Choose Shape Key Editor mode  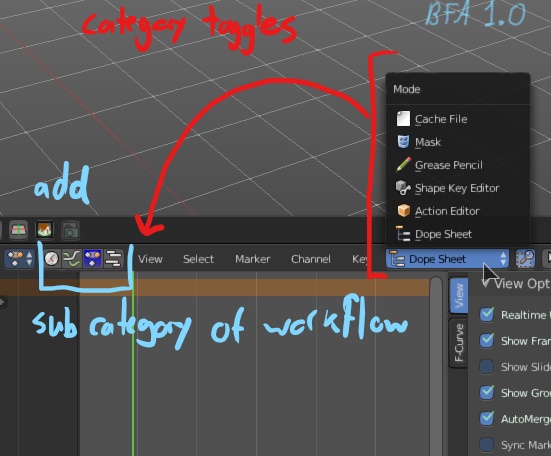tap(458, 188)
